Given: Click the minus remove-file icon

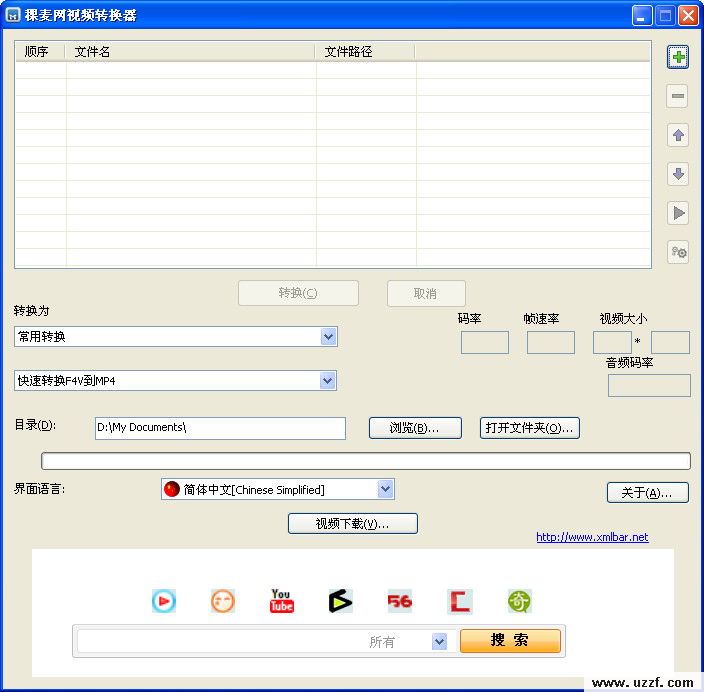Looking at the screenshot, I should [x=678, y=96].
